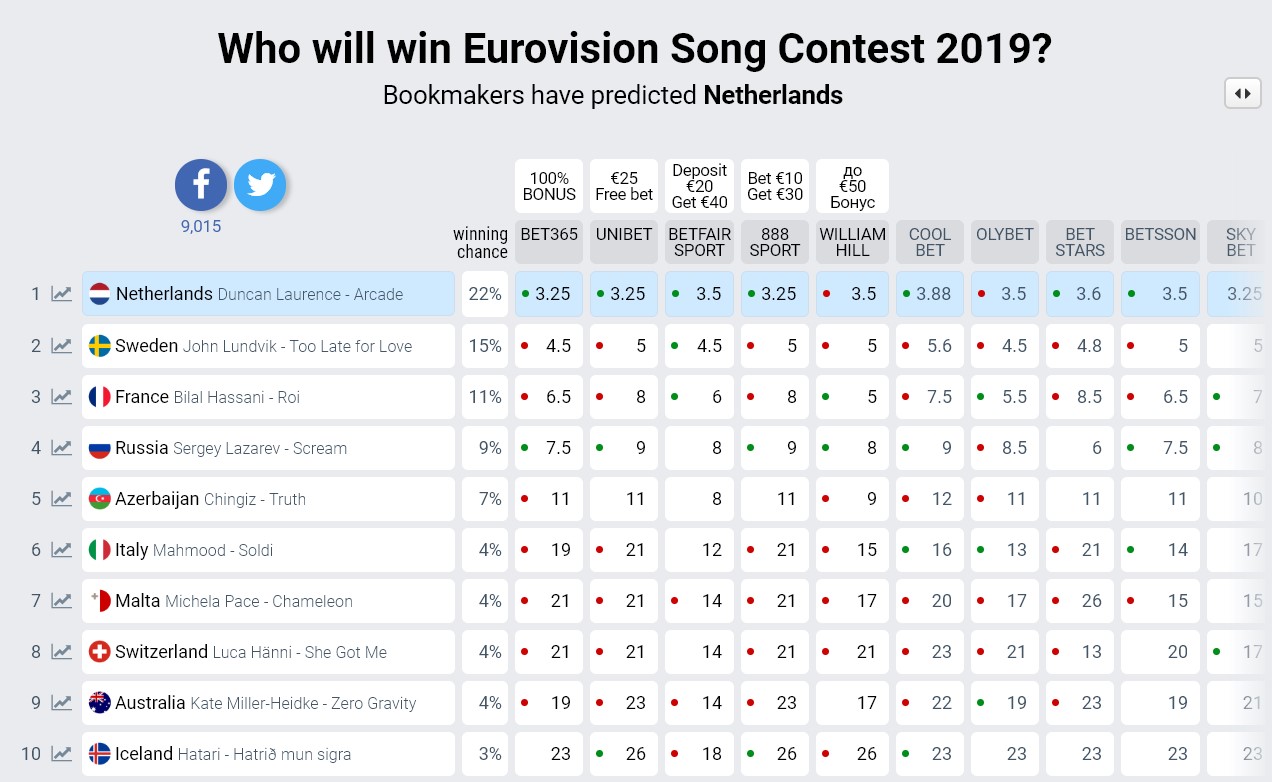
Task: Open trend chart icon for Sweden
Action: 62,346
